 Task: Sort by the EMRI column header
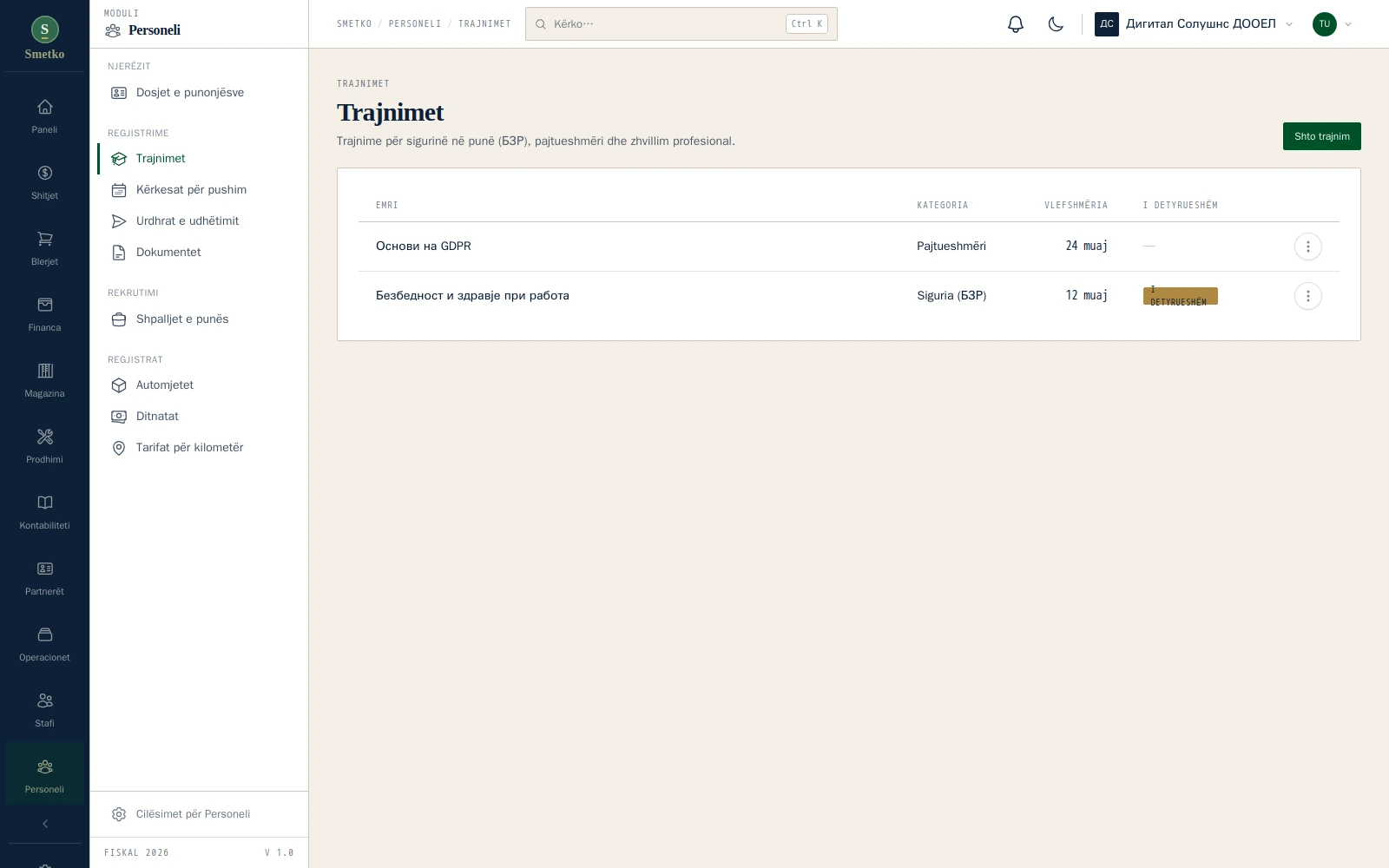[x=387, y=206]
